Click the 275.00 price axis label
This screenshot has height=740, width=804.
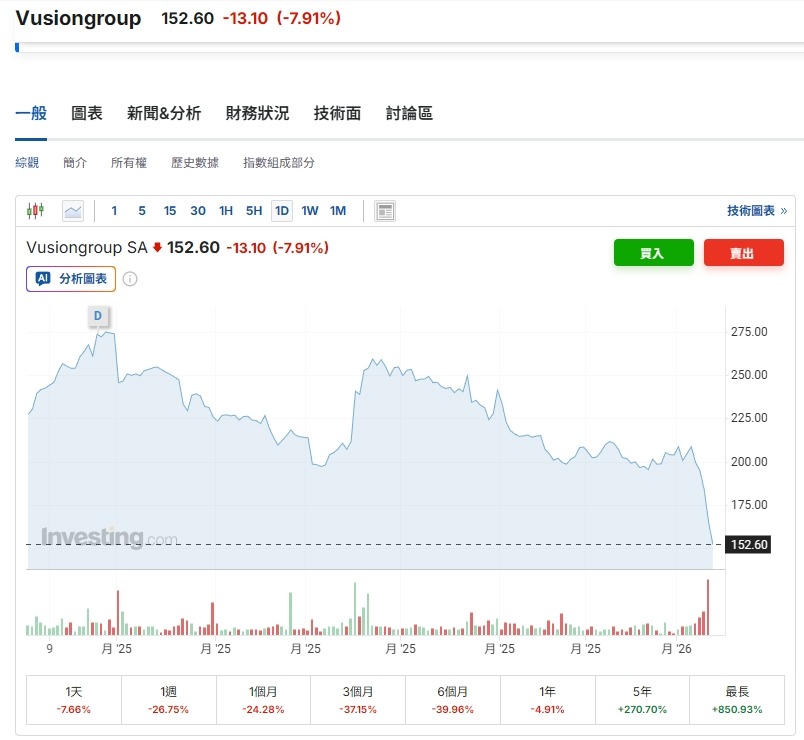coord(749,332)
